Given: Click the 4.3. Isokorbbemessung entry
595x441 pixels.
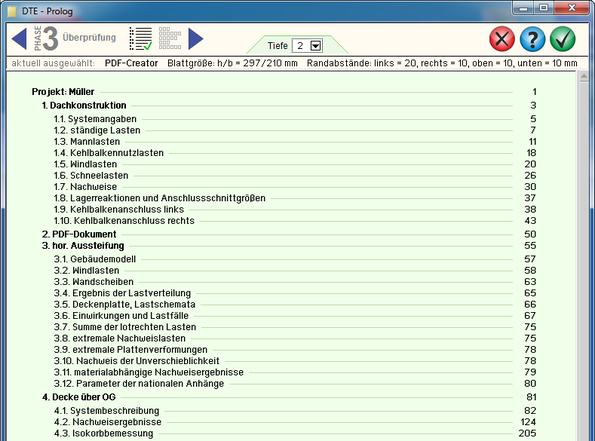Looking at the screenshot, I should pyautogui.click(x=104, y=433).
